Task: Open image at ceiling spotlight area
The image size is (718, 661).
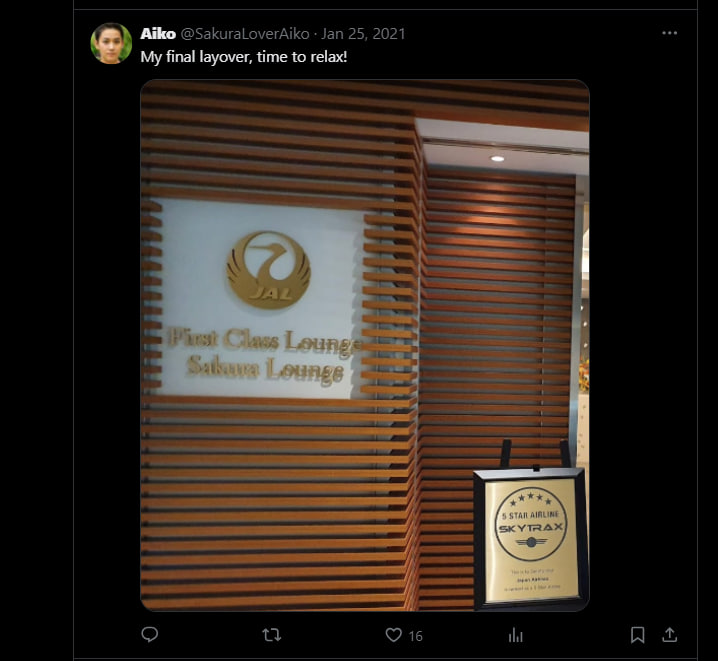Action: [497, 158]
